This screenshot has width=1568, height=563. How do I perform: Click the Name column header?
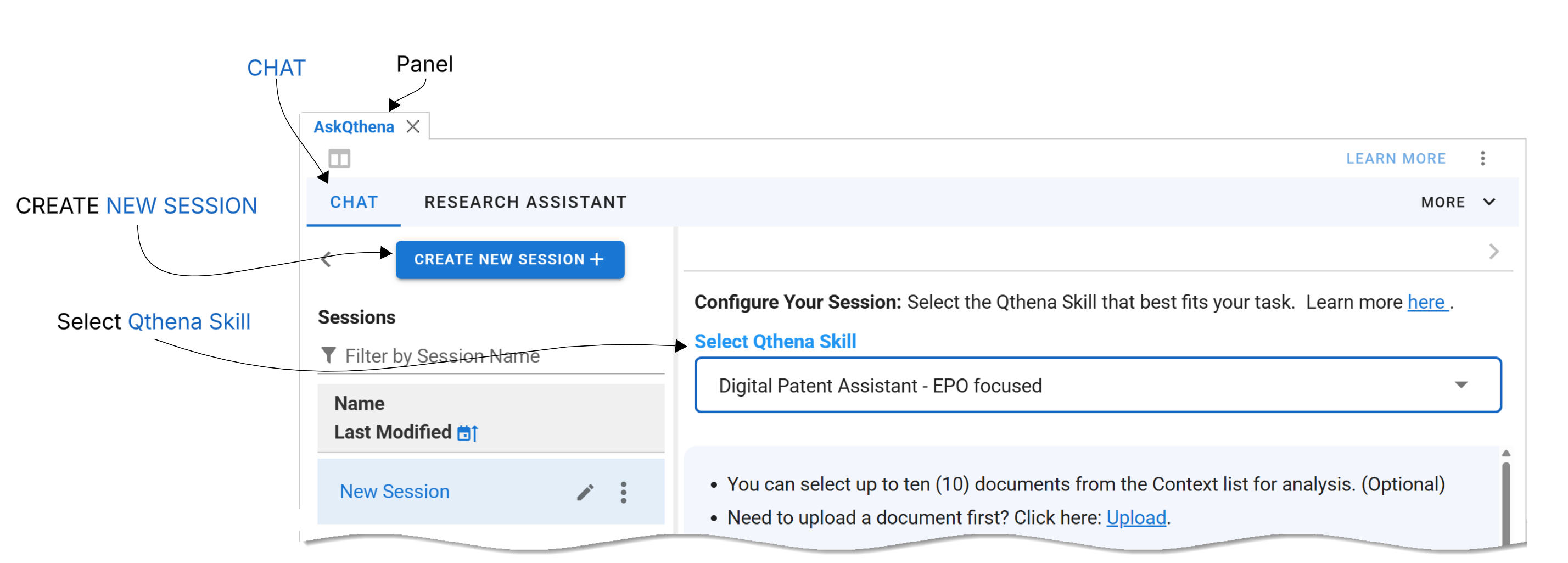pyautogui.click(x=359, y=404)
